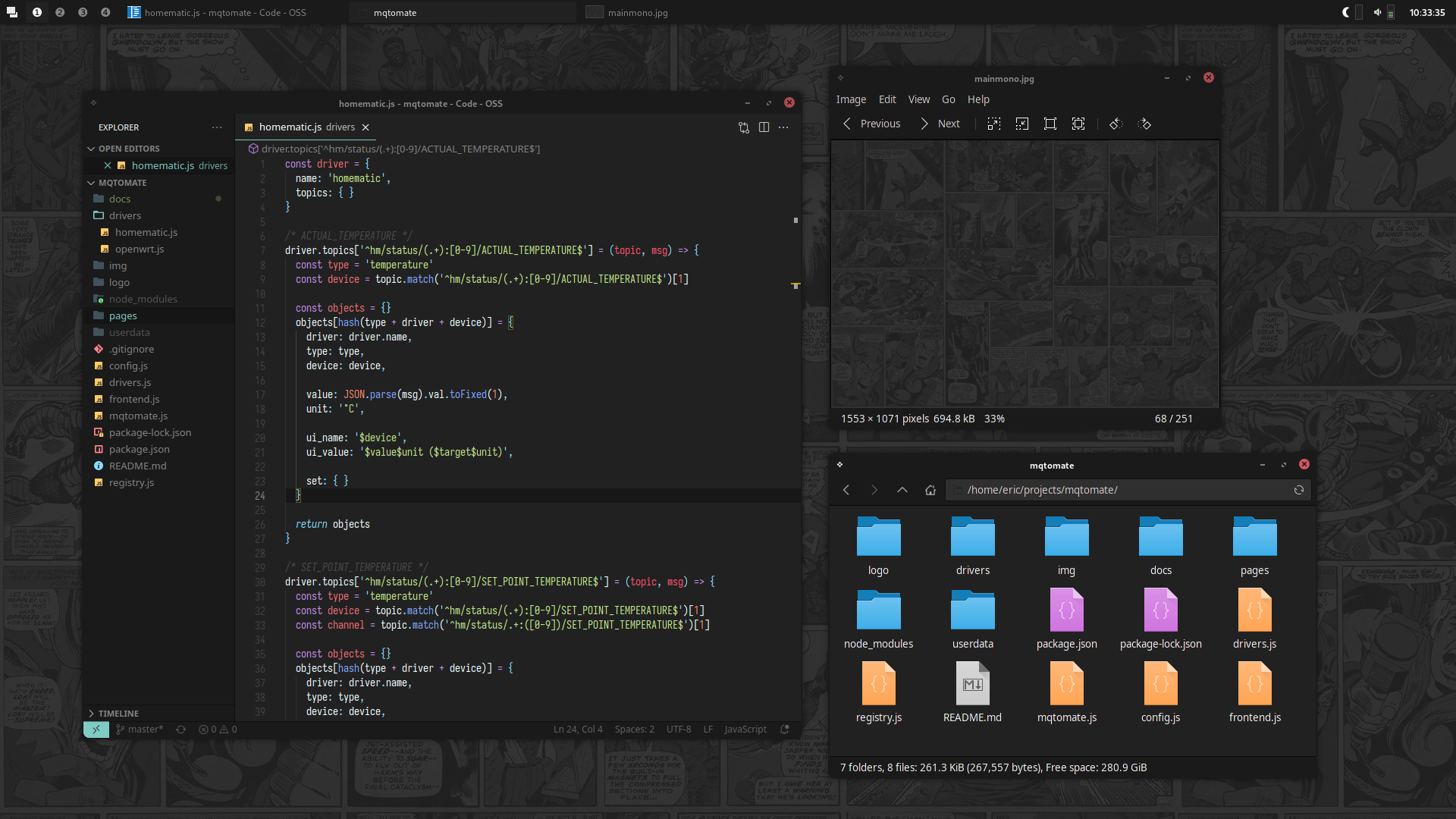
Task: Collapse the MQTOMATE folder section
Action: [x=158, y=183]
